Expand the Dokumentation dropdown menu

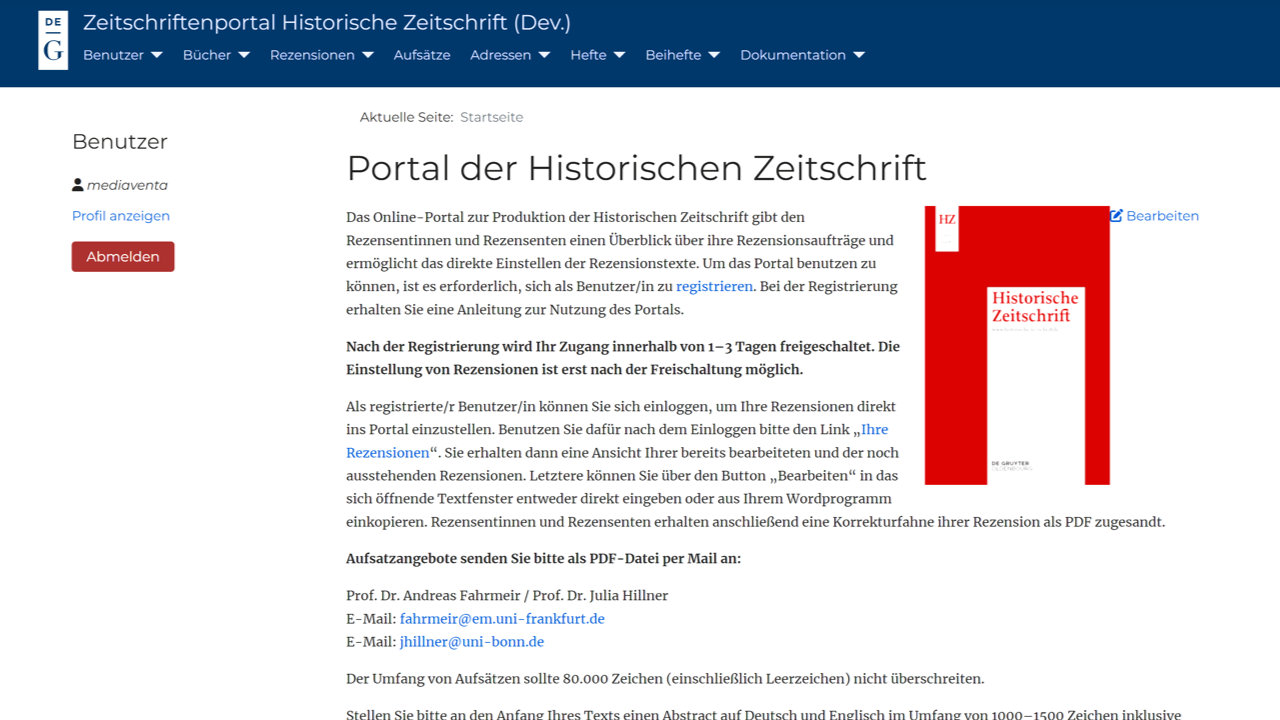pyautogui.click(x=802, y=55)
